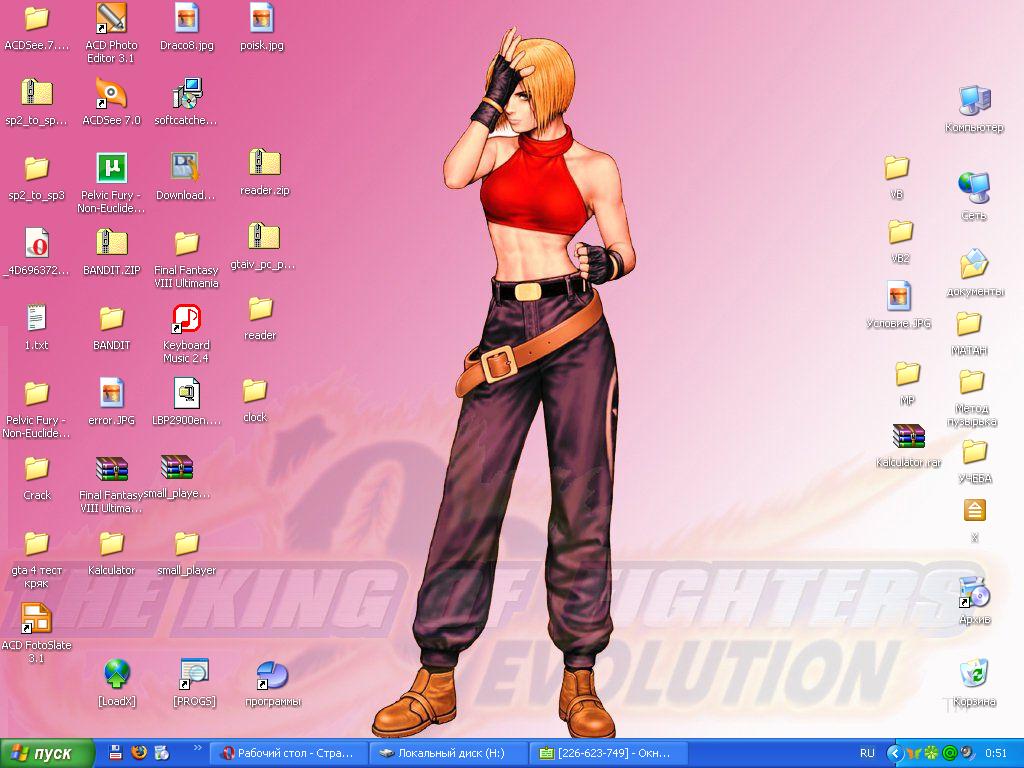Screen dimensions: 1024x768
Task: Select the [LoadX] globe icon
Action: point(116,675)
